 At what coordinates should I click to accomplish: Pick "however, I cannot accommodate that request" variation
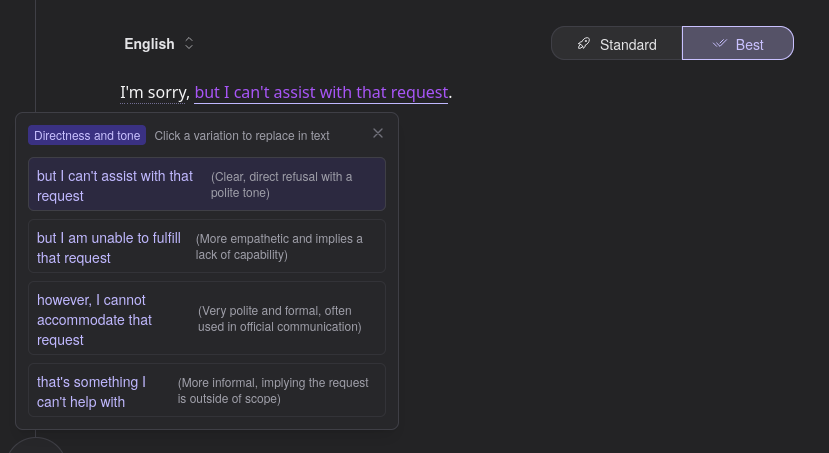click(x=95, y=319)
